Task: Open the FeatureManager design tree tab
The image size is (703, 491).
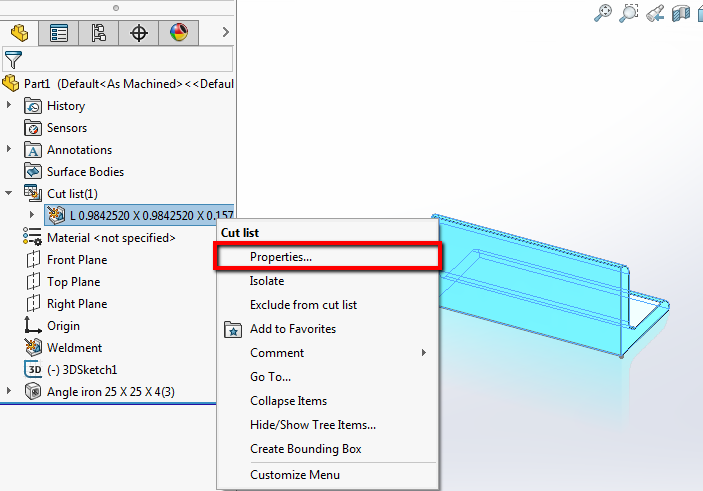Action: 19,33
